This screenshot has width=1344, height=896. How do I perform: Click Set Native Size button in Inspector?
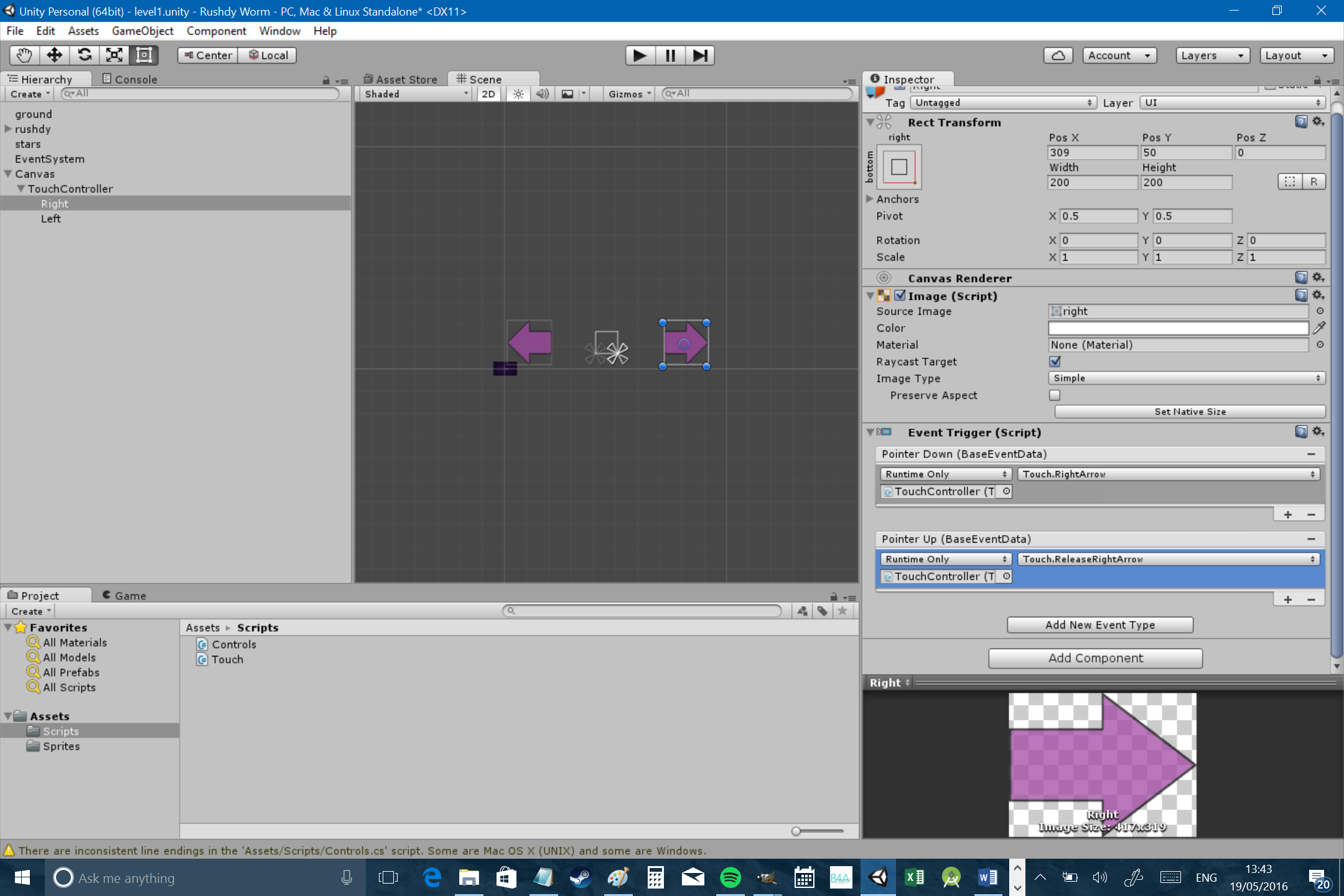tap(1190, 411)
